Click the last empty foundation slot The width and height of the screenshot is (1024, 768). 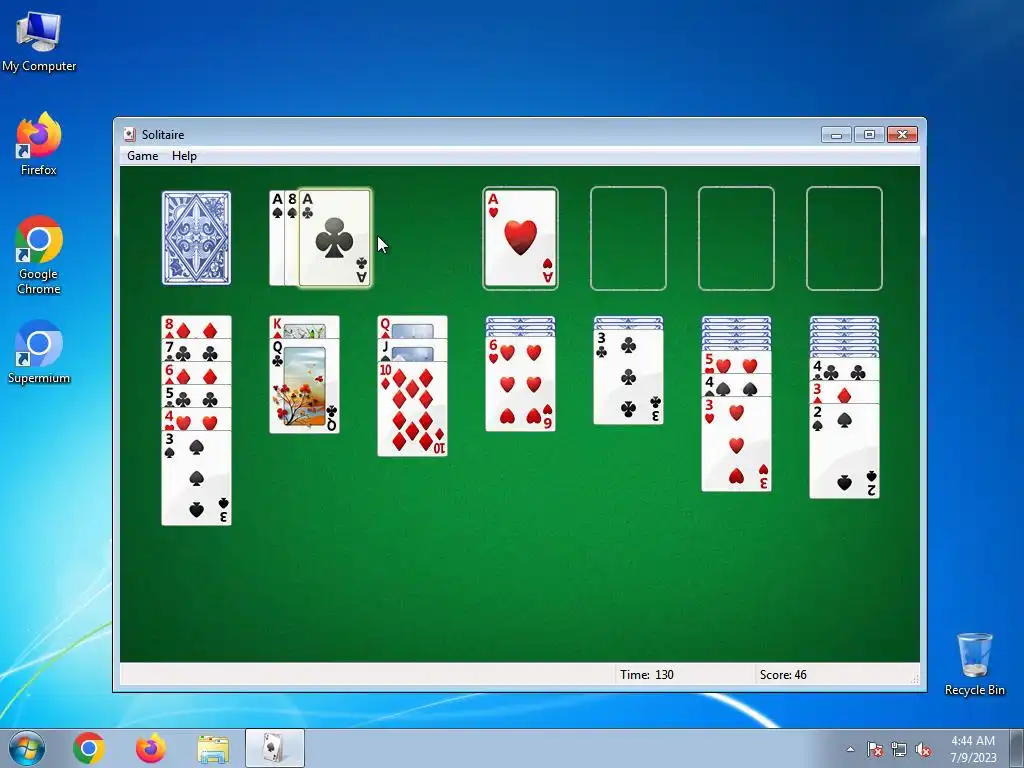(x=844, y=238)
